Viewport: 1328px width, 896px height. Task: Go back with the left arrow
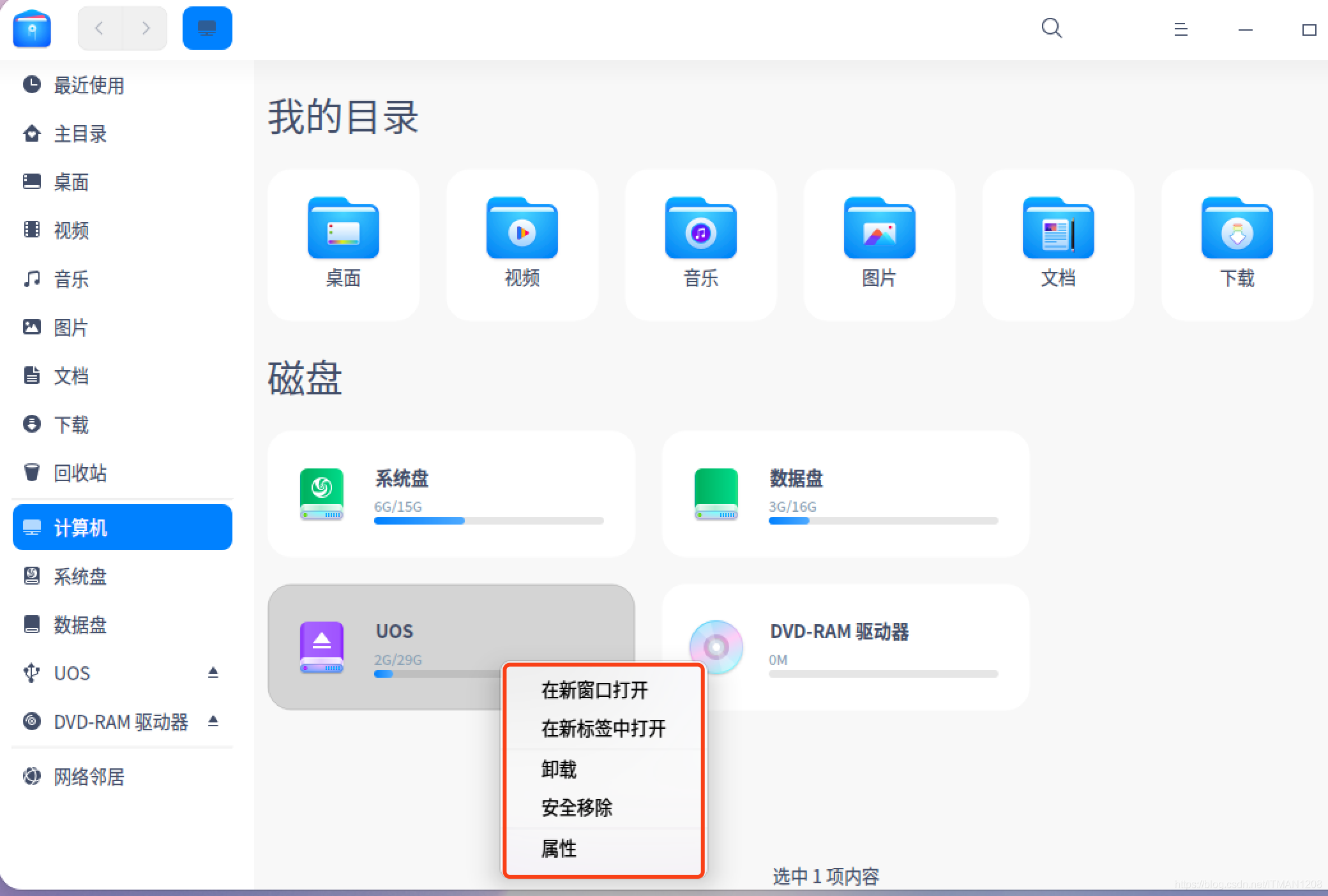pos(100,28)
